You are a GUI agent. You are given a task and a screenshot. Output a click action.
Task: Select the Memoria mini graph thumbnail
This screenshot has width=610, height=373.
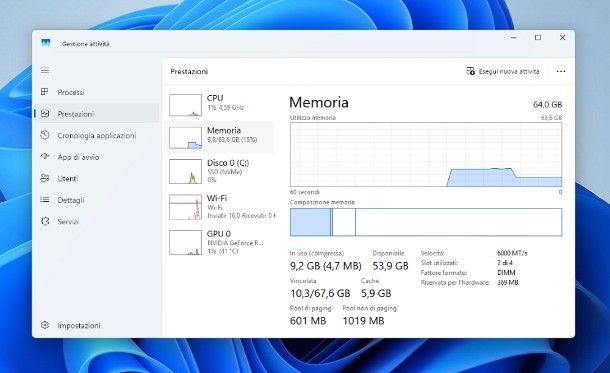click(x=185, y=138)
